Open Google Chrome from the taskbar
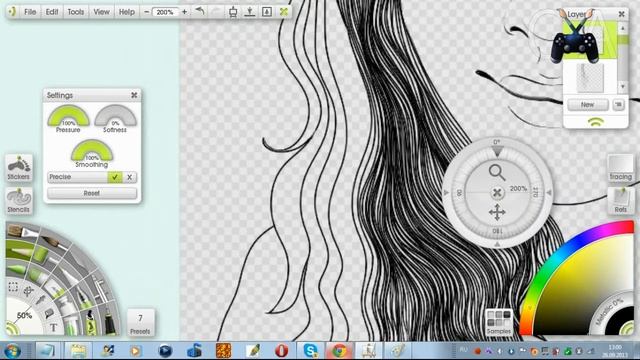The height and width of the screenshot is (360, 640). pos(339,351)
